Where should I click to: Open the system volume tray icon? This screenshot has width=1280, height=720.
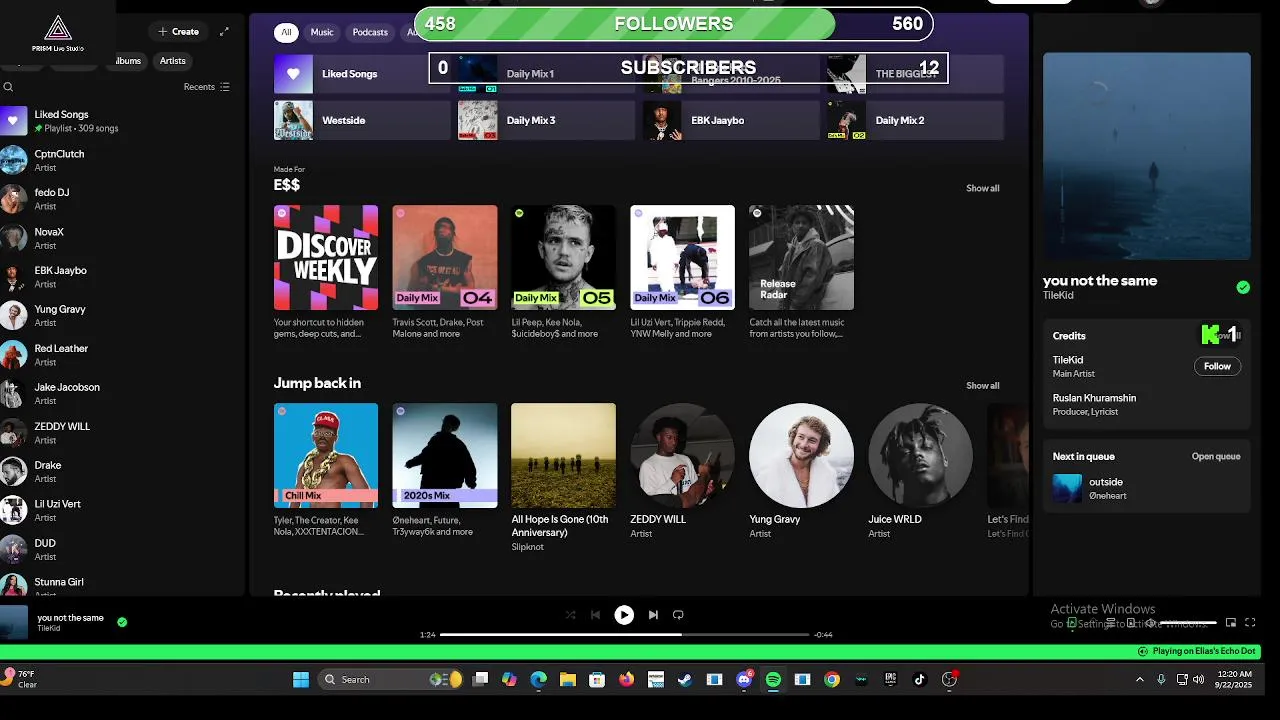[x=1200, y=680]
